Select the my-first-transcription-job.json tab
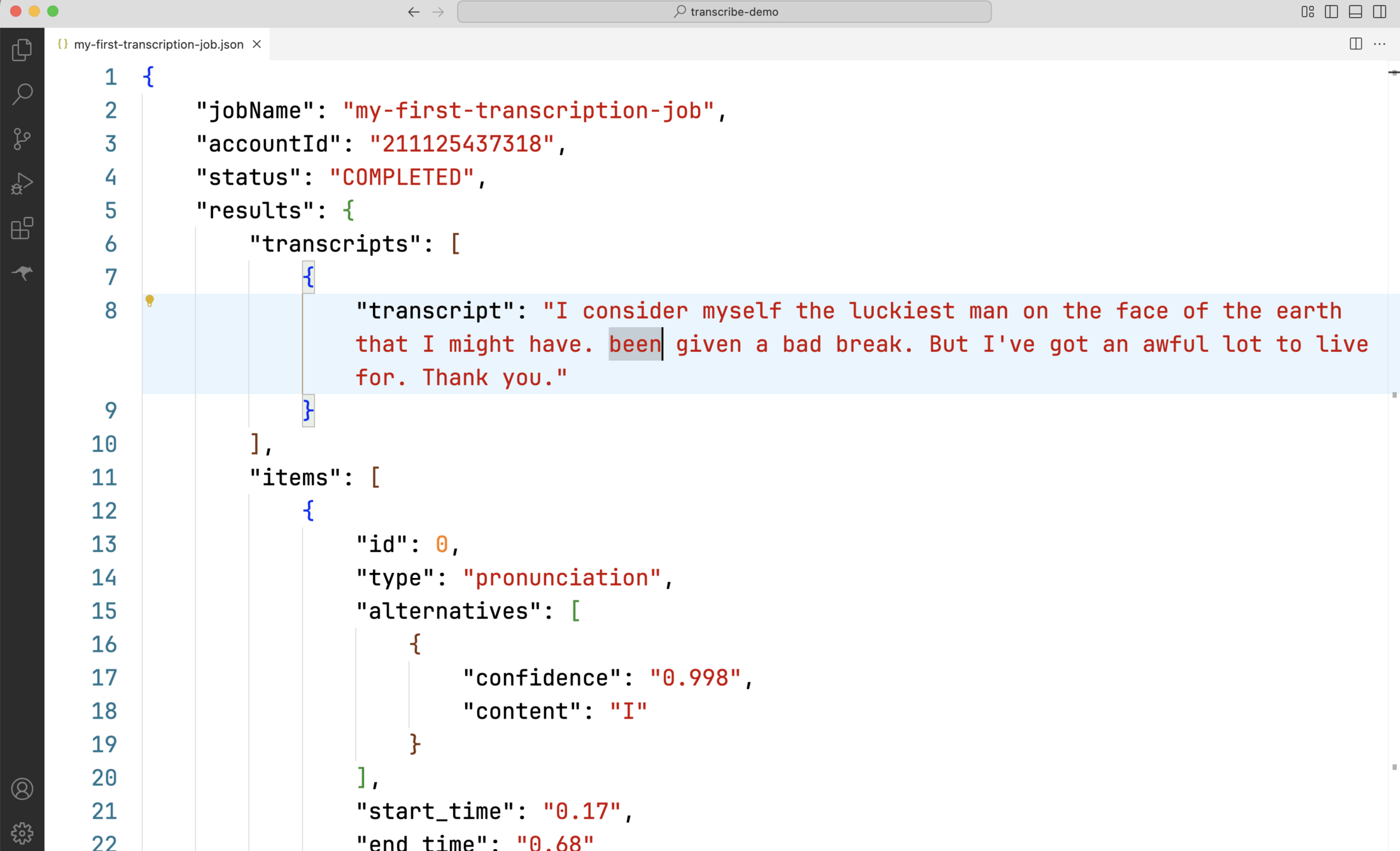 158,44
